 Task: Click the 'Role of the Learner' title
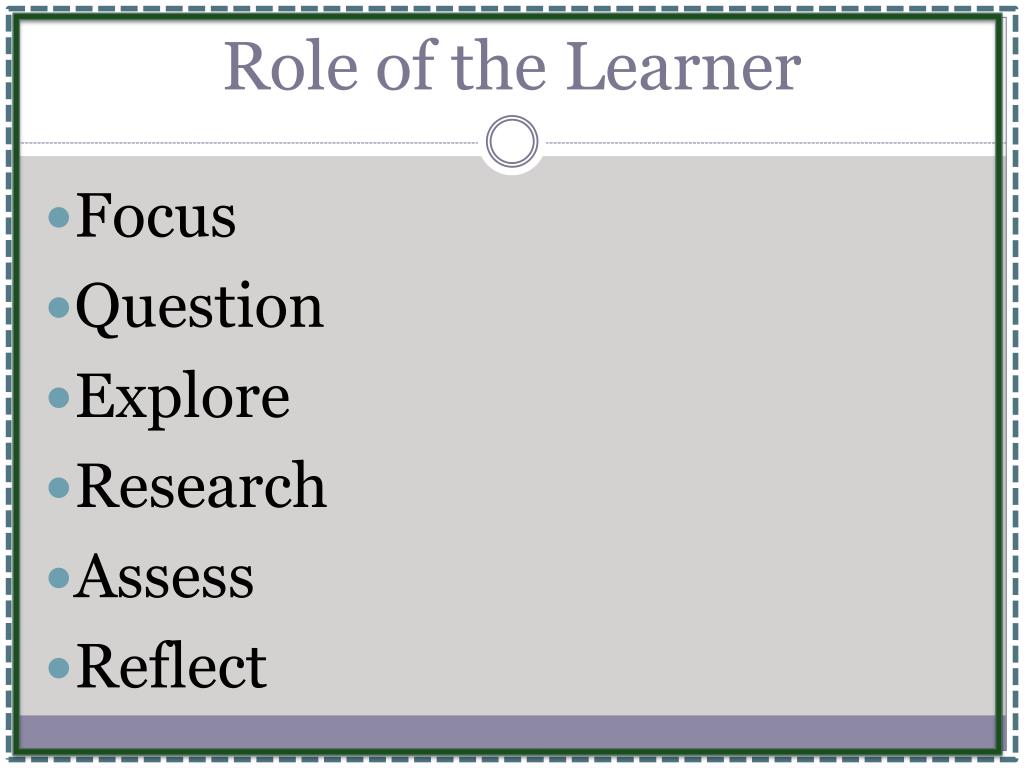point(513,66)
